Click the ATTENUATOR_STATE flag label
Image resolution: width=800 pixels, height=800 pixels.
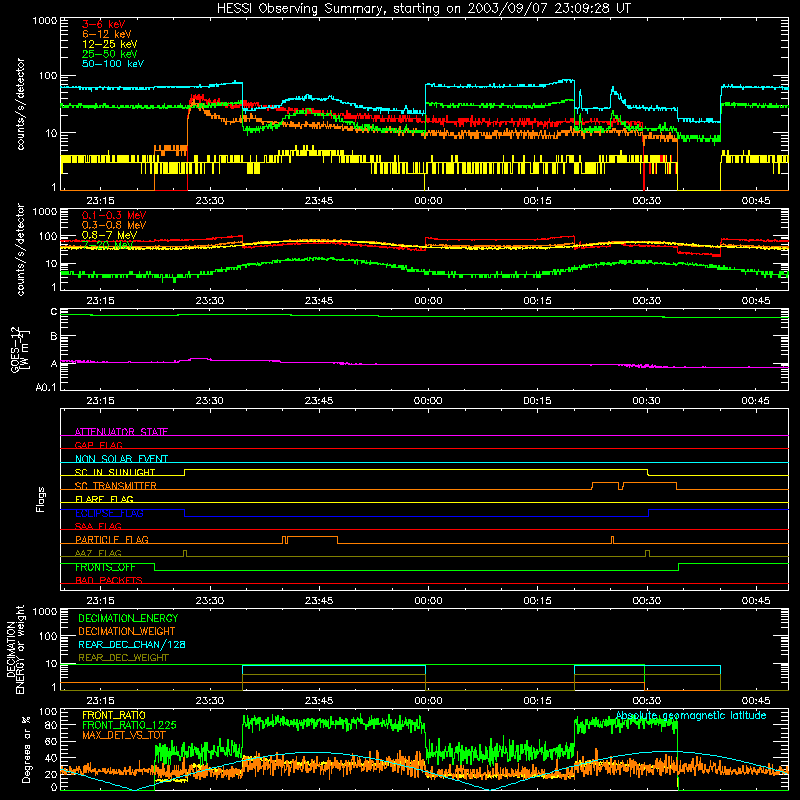pyautogui.click(x=121, y=432)
